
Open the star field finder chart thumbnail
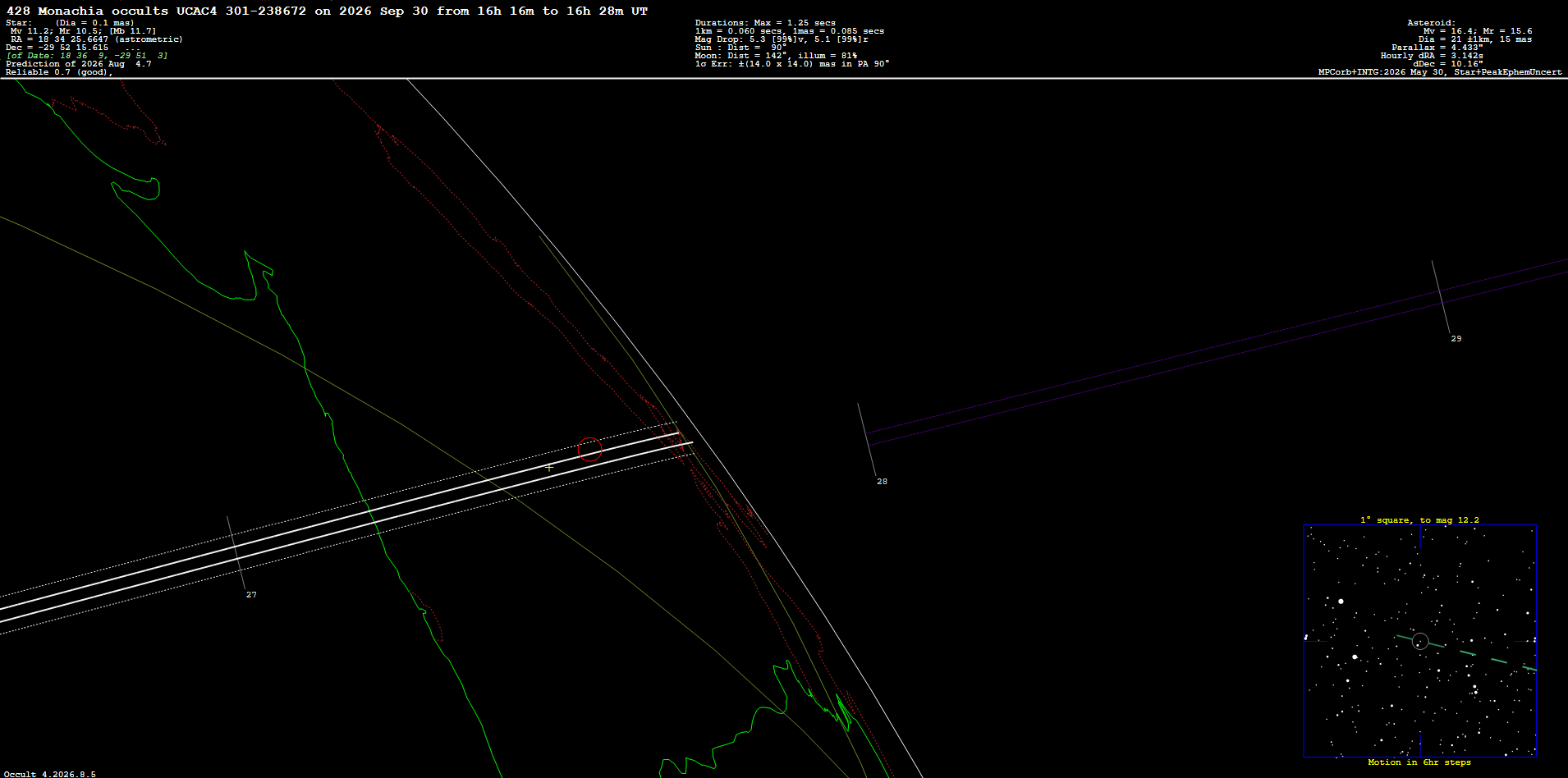pyautogui.click(x=1420, y=641)
